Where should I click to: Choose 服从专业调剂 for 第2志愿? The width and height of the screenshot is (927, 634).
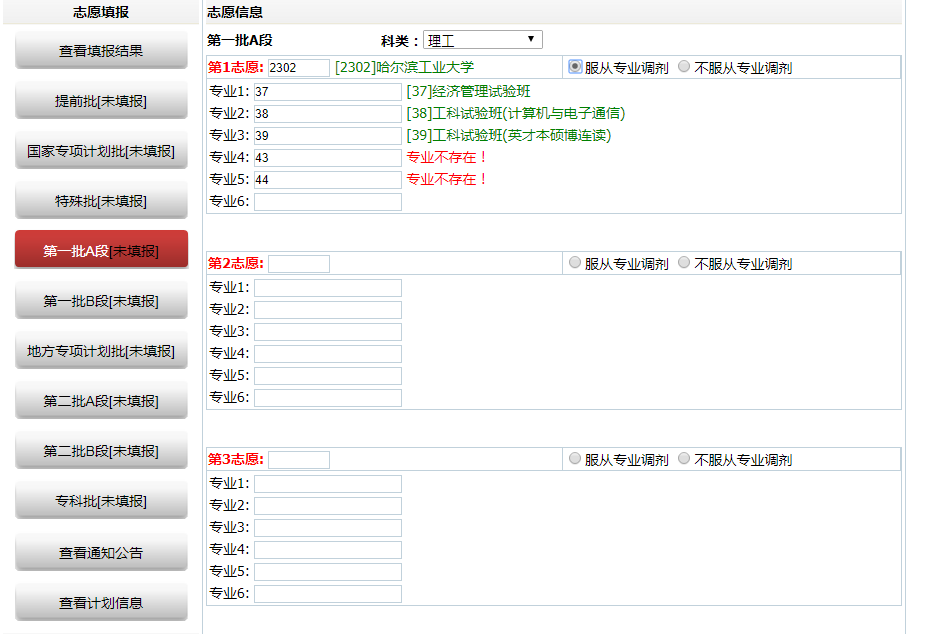point(575,263)
